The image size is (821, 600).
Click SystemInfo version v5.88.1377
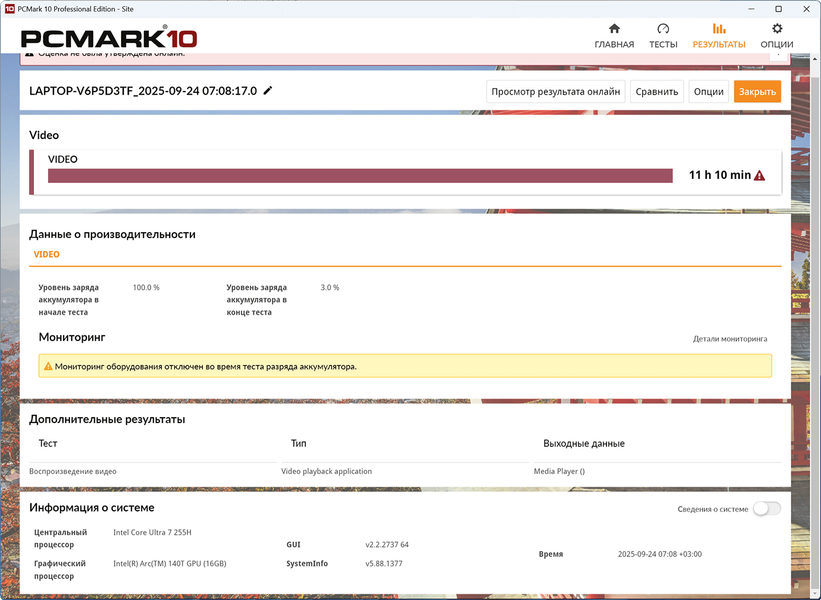384,564
